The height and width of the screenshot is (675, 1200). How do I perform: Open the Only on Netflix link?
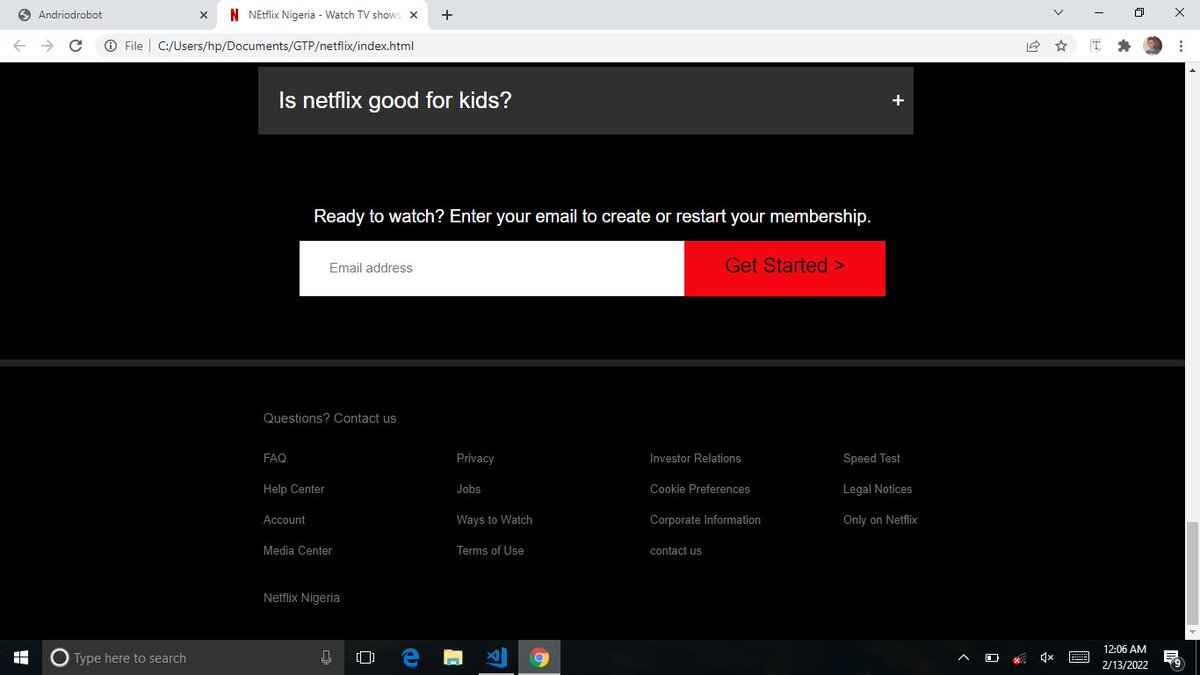[x=880, y=520]
